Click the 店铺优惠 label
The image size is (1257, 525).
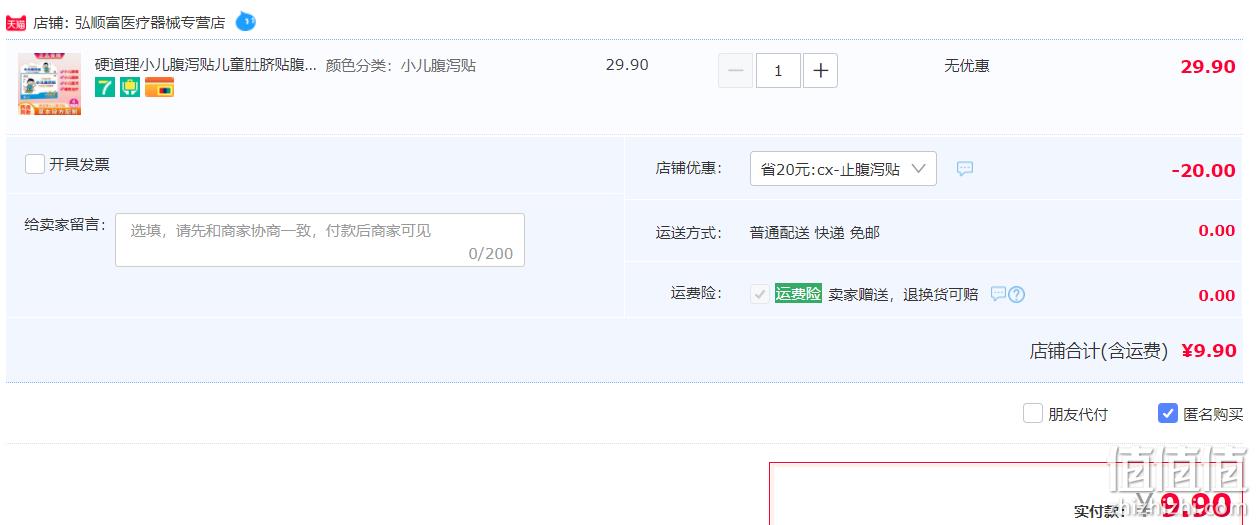point(689,169)
